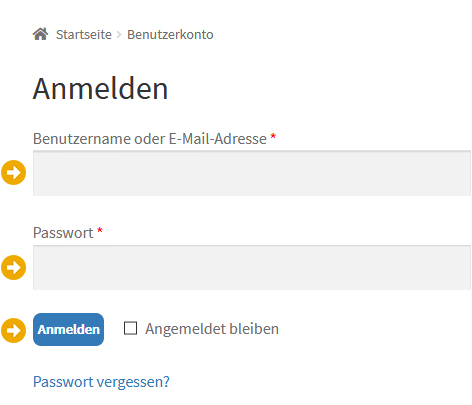
Task: Click the orange arrow icon beside username field
Action: coord(14,172)
